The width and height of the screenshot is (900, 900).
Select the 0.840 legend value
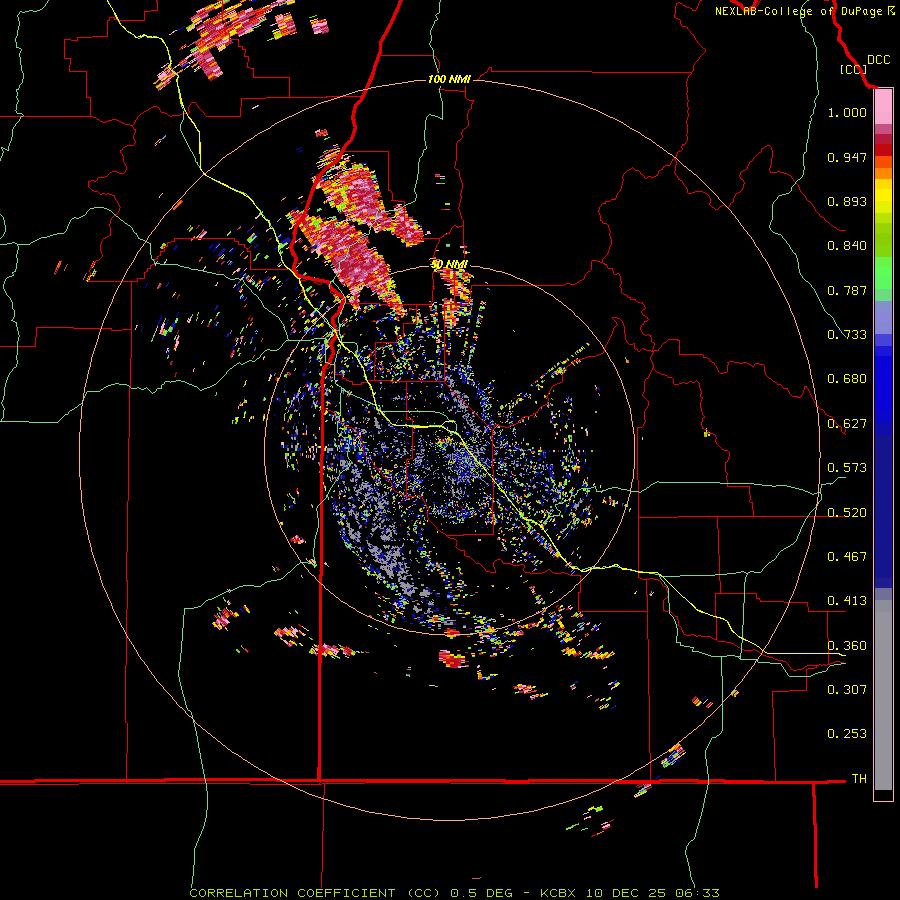tap(847, 246)
